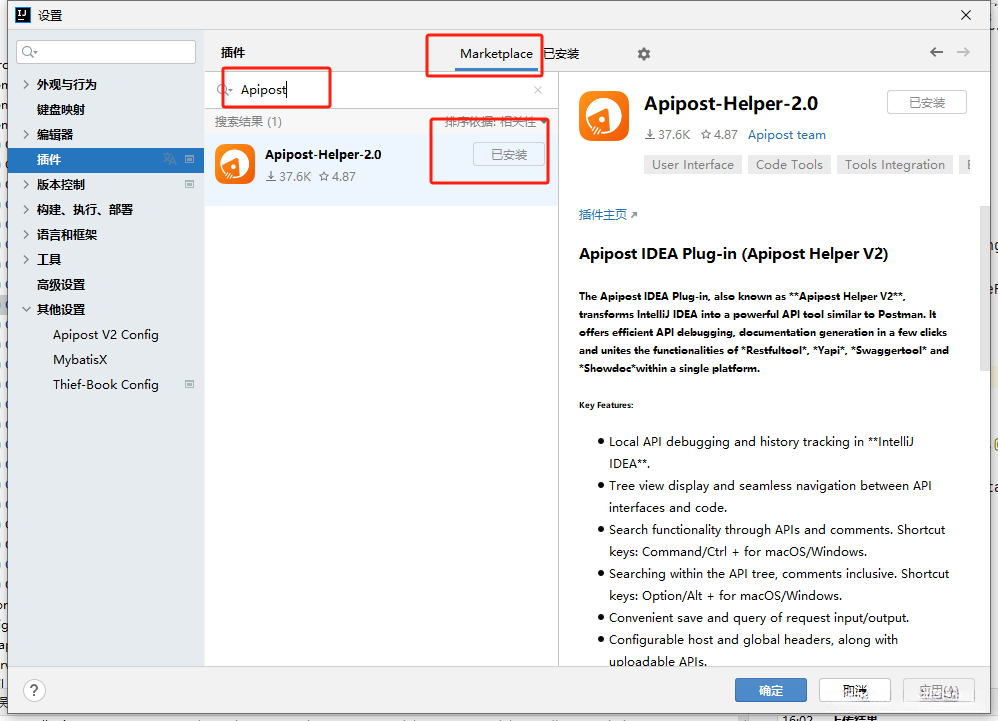Go back with the left arrow

pyautogui.click(x=936, y=52)
